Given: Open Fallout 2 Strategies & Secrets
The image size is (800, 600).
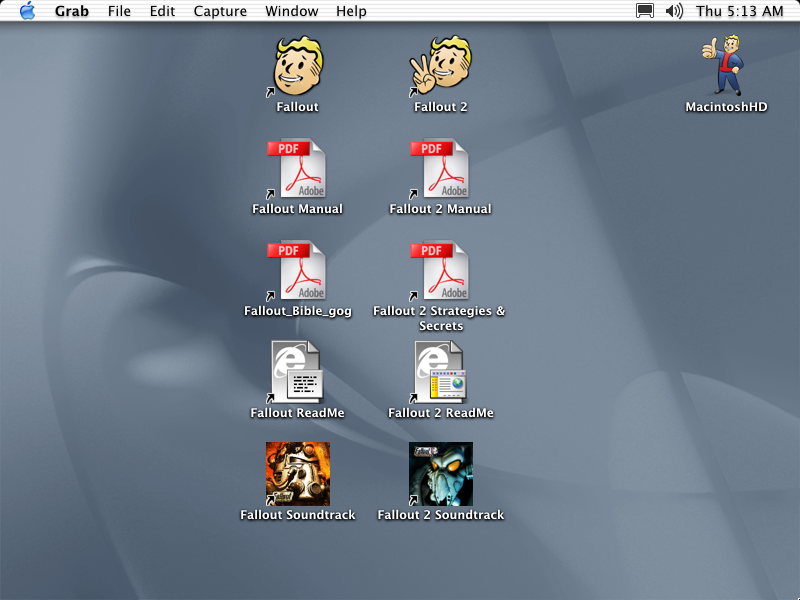Looking at the screenshot, I should [x=440, y=270].
